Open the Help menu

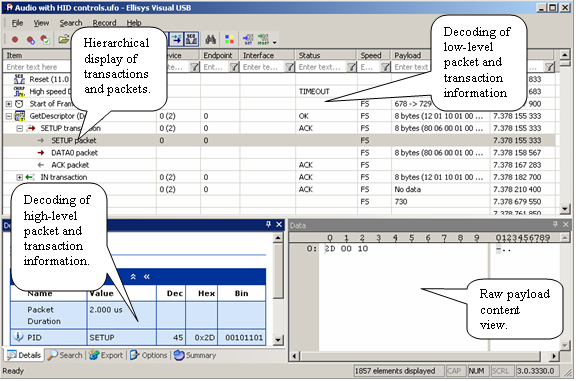tap(134, 23)
